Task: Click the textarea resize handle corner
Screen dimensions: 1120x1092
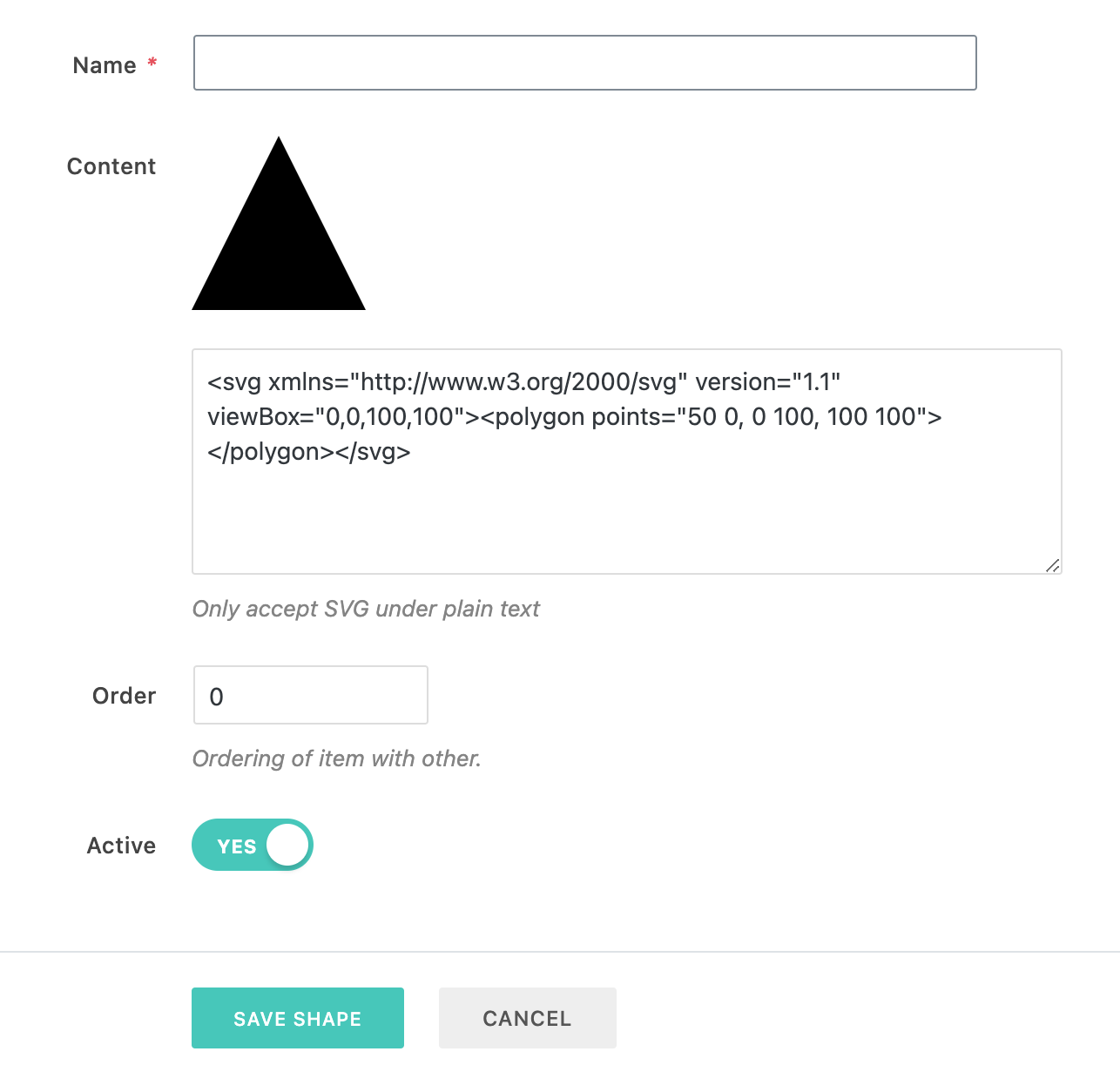Action: pyautogui.click(x=1052, y=565)
